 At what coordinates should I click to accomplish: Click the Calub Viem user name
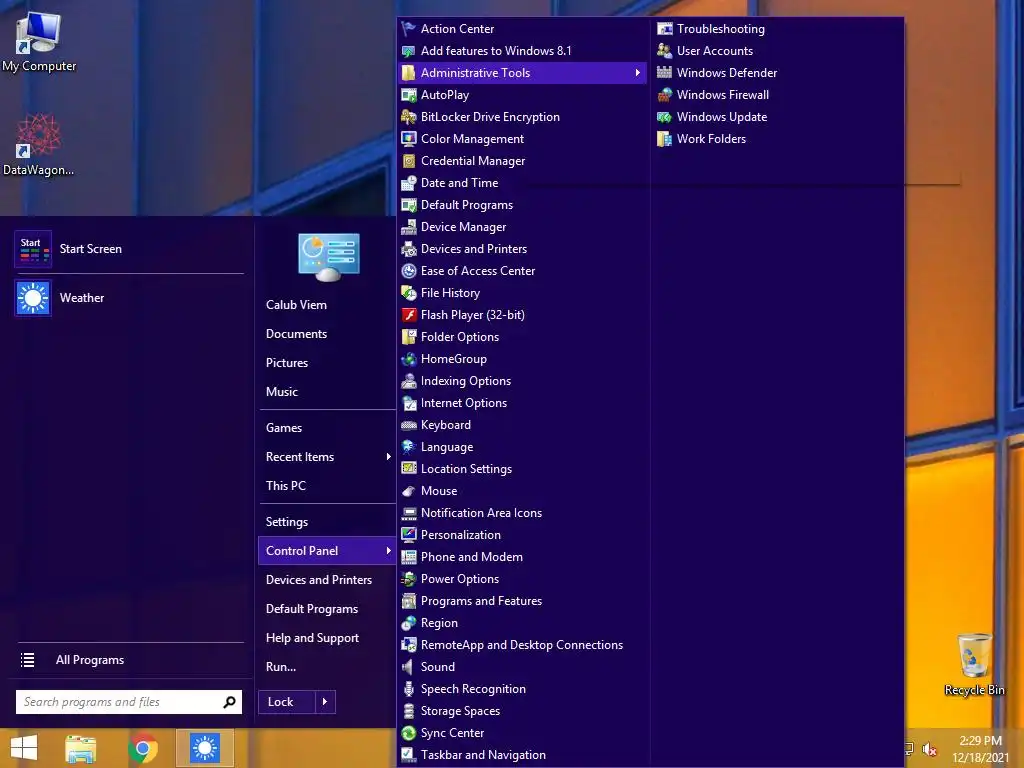[296, 305]
